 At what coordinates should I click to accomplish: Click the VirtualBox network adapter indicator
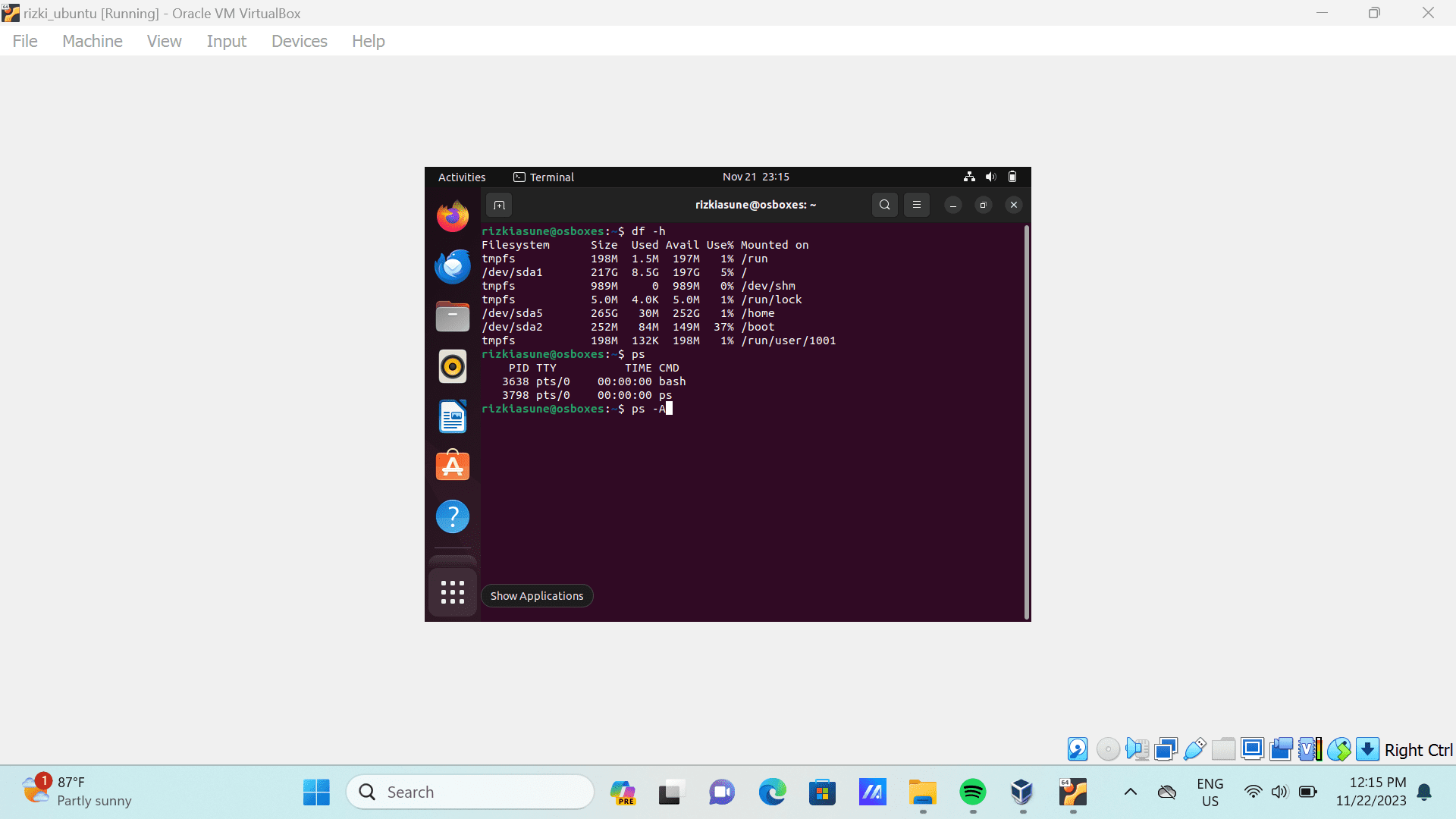coord(1166,749)
